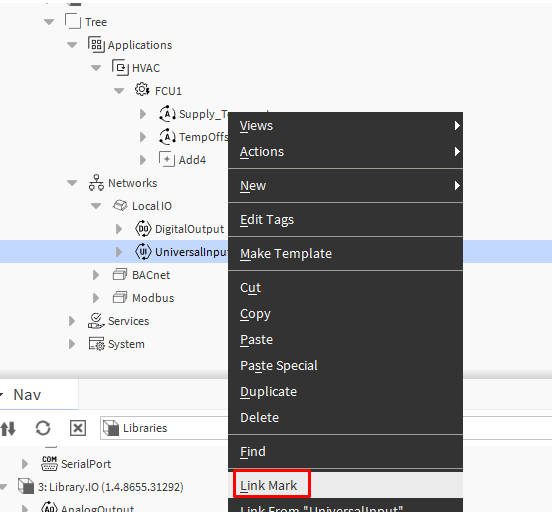Expand the Add4 tree node
552x512 pixels.
point(143,160)
